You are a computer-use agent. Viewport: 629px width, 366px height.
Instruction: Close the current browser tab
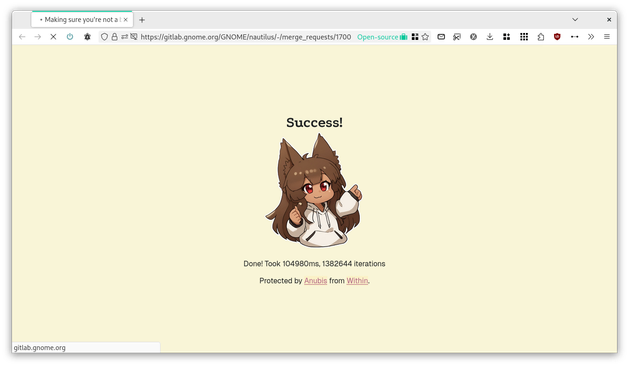coord(126,20)
